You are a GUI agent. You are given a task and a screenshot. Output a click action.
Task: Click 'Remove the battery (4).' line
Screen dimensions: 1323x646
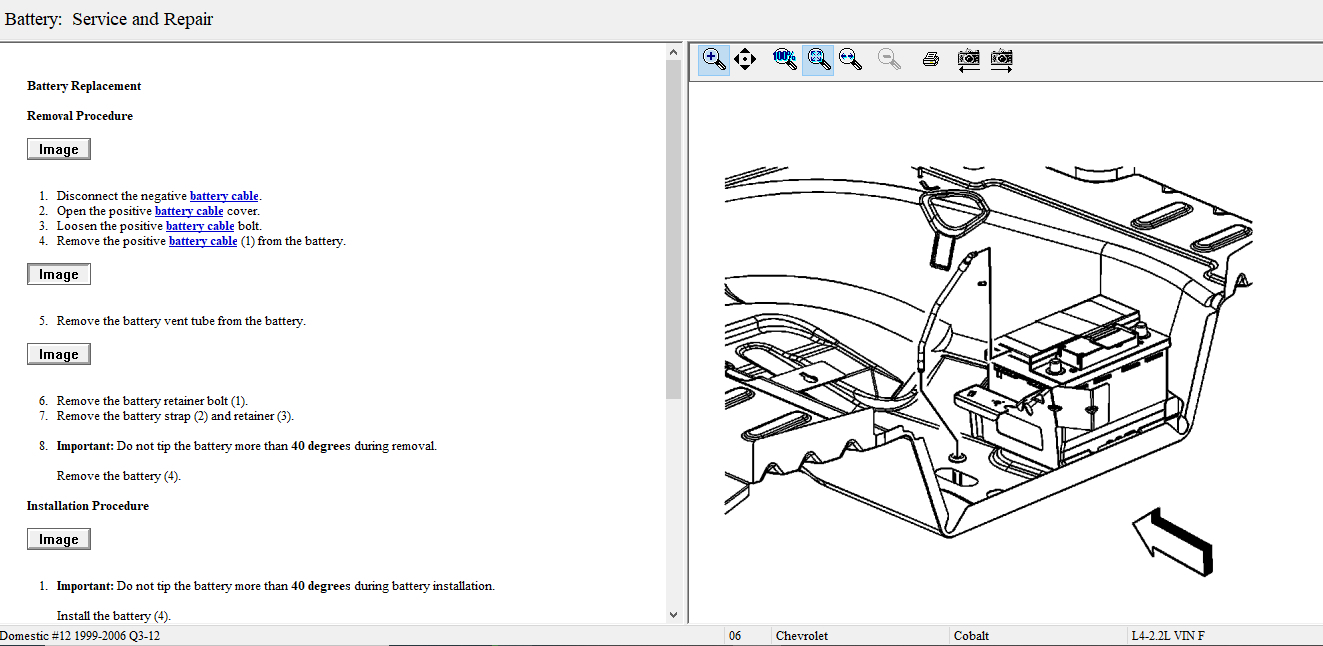(119, 476)
